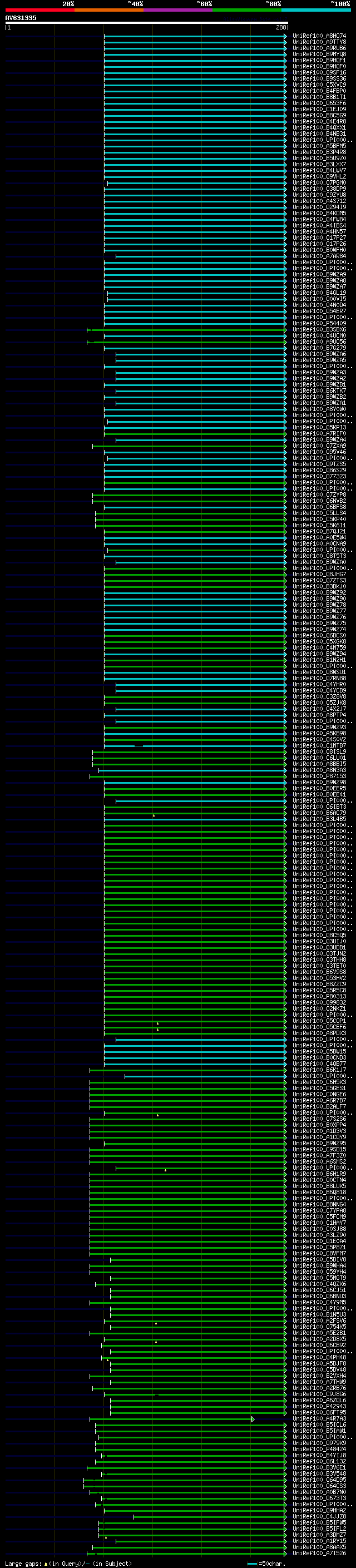Image resolution: width=356 pixels, height=1568 pixels.
Task: Select the UniRef100_Q9SF16 label
Action: pos(319,72)
